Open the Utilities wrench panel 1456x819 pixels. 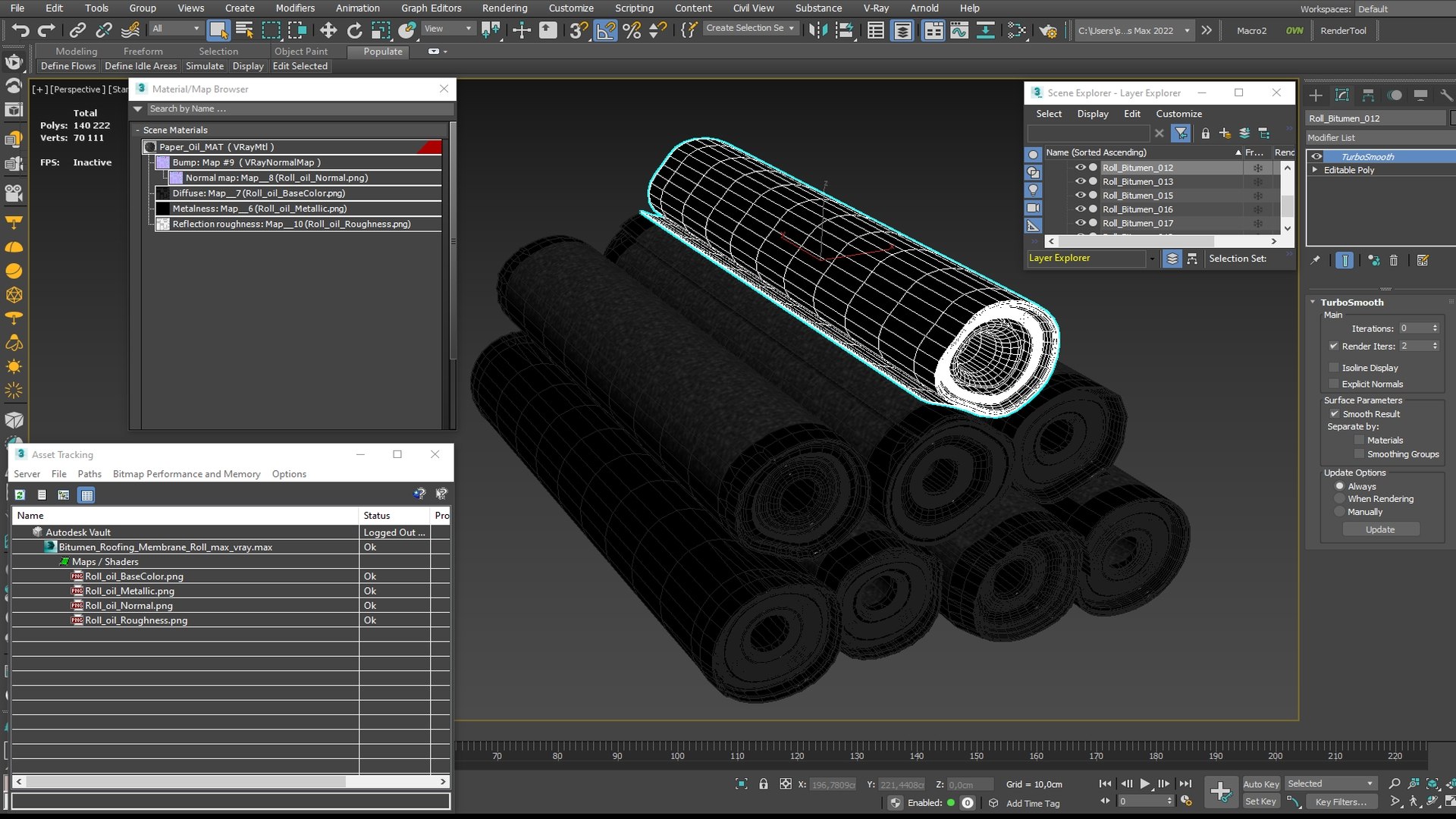click(1446, 95)
